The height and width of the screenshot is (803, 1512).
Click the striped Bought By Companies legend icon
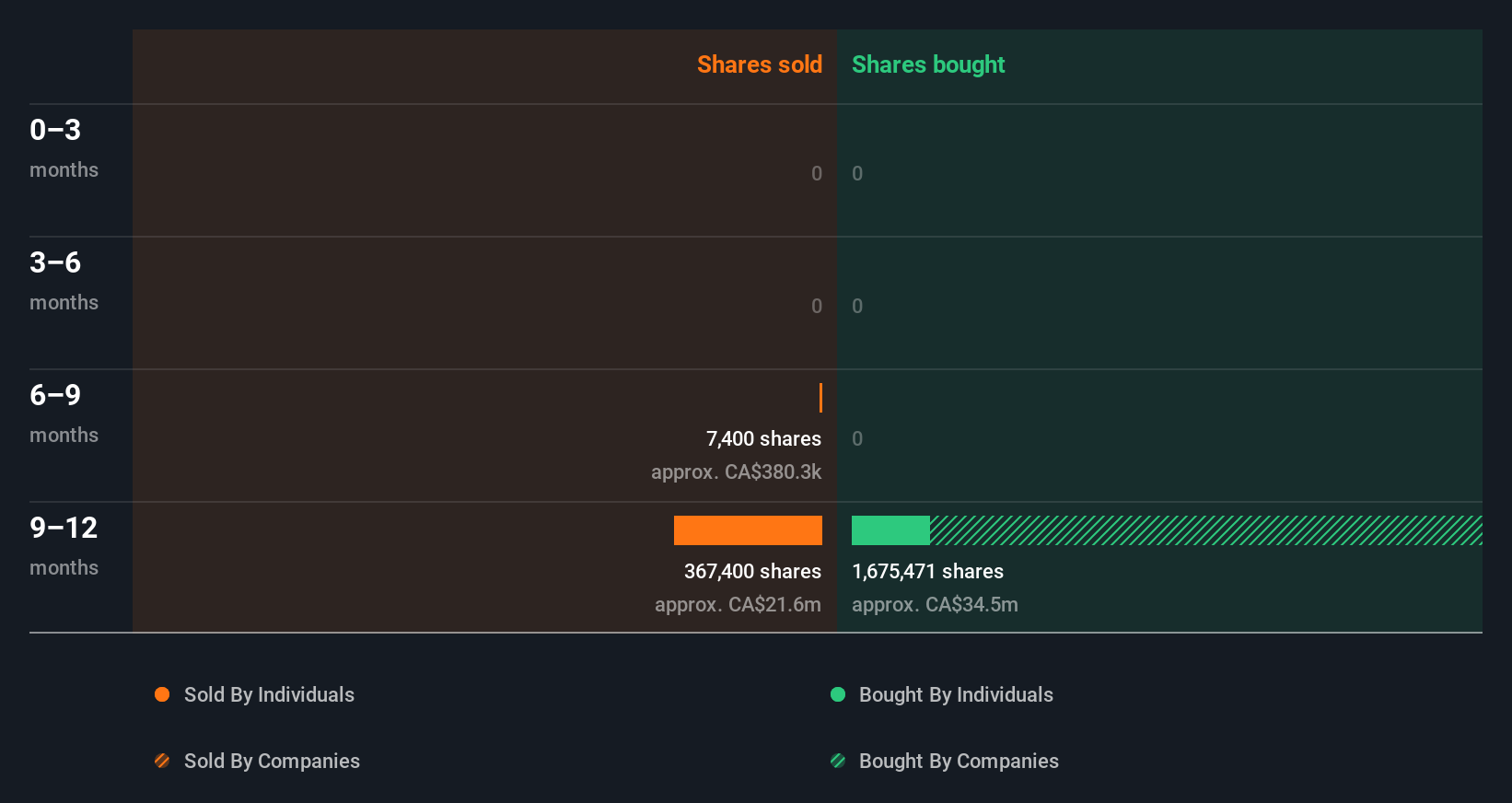pyautogui.click(x=838, y=761)
